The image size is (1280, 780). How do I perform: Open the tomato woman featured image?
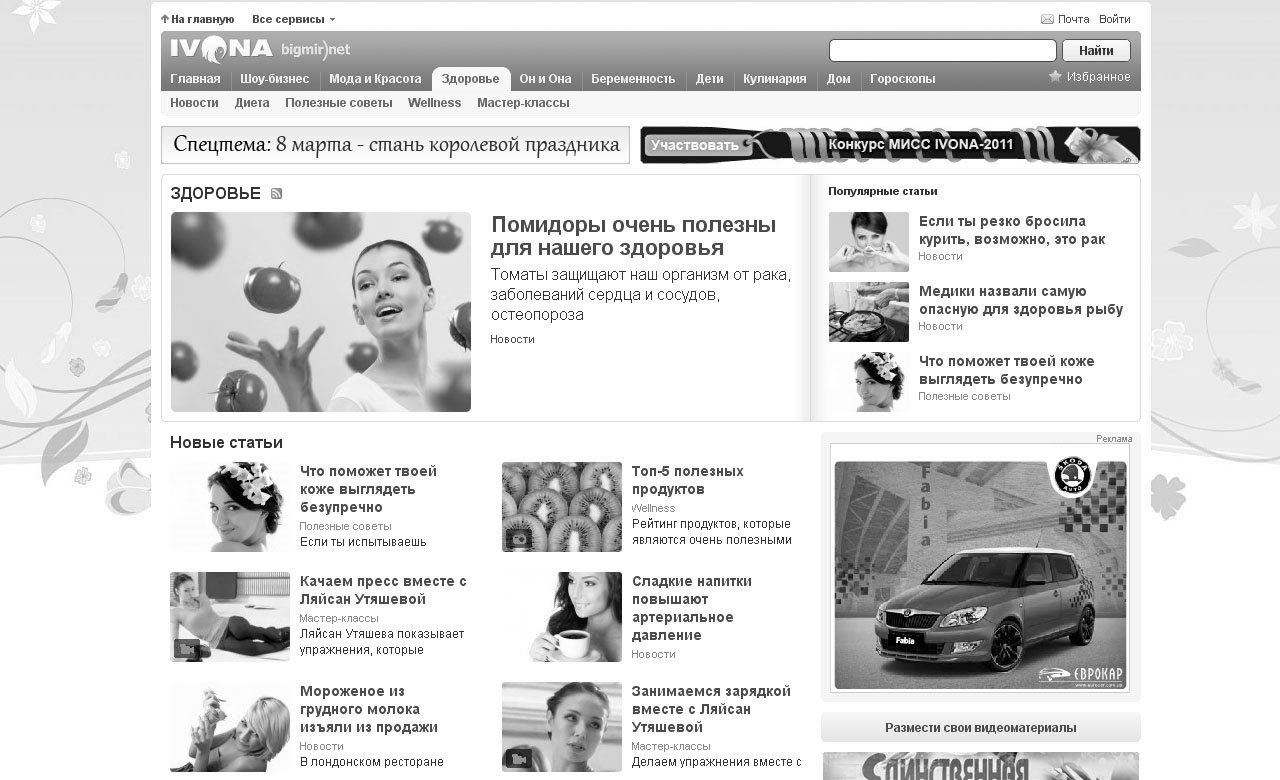click(x=320, y=312)
